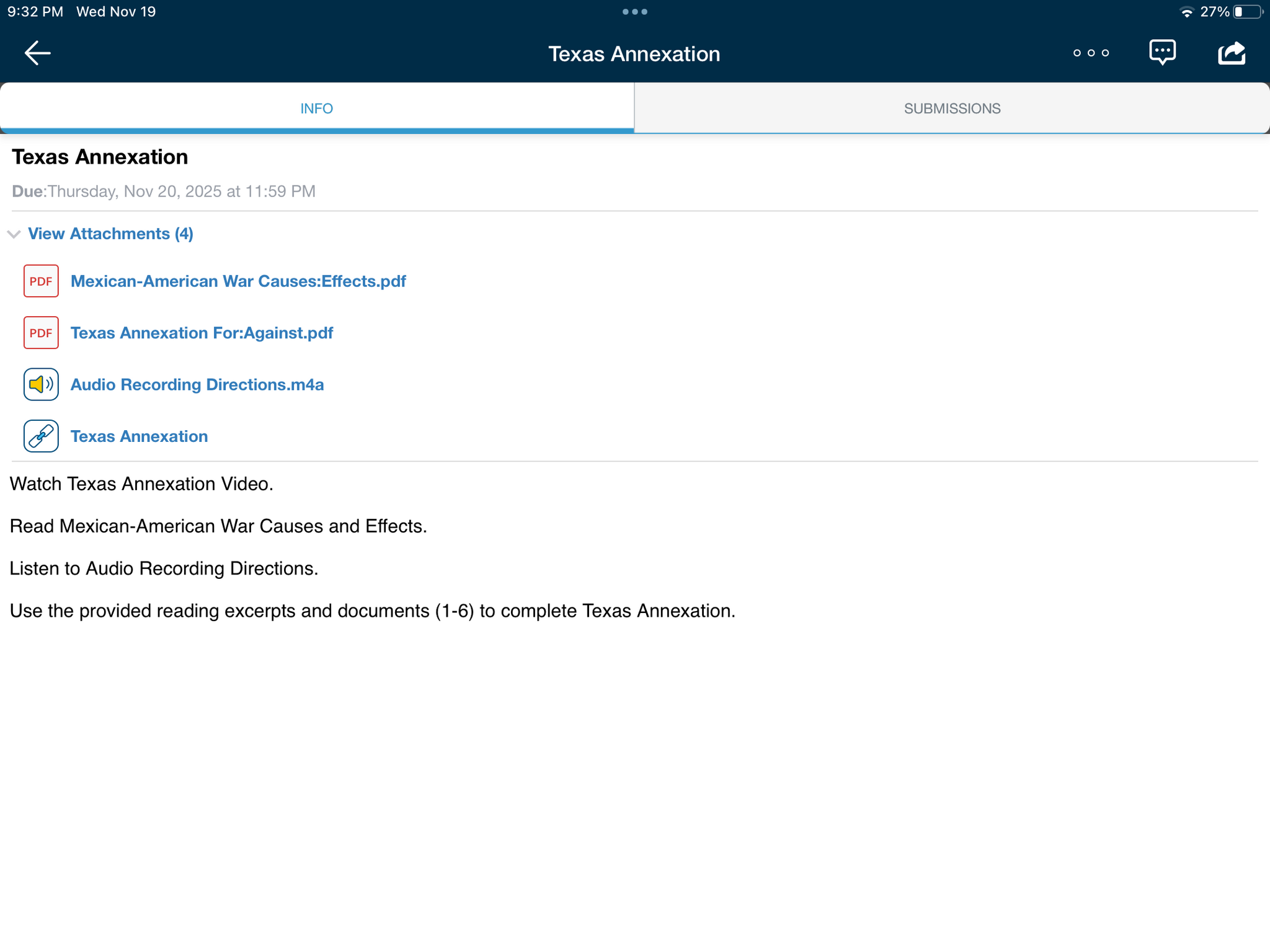This screenshot has height=952, width=1270.
Task: Tap the battery indicator in status bar
Action: (x=1247, y=12)
